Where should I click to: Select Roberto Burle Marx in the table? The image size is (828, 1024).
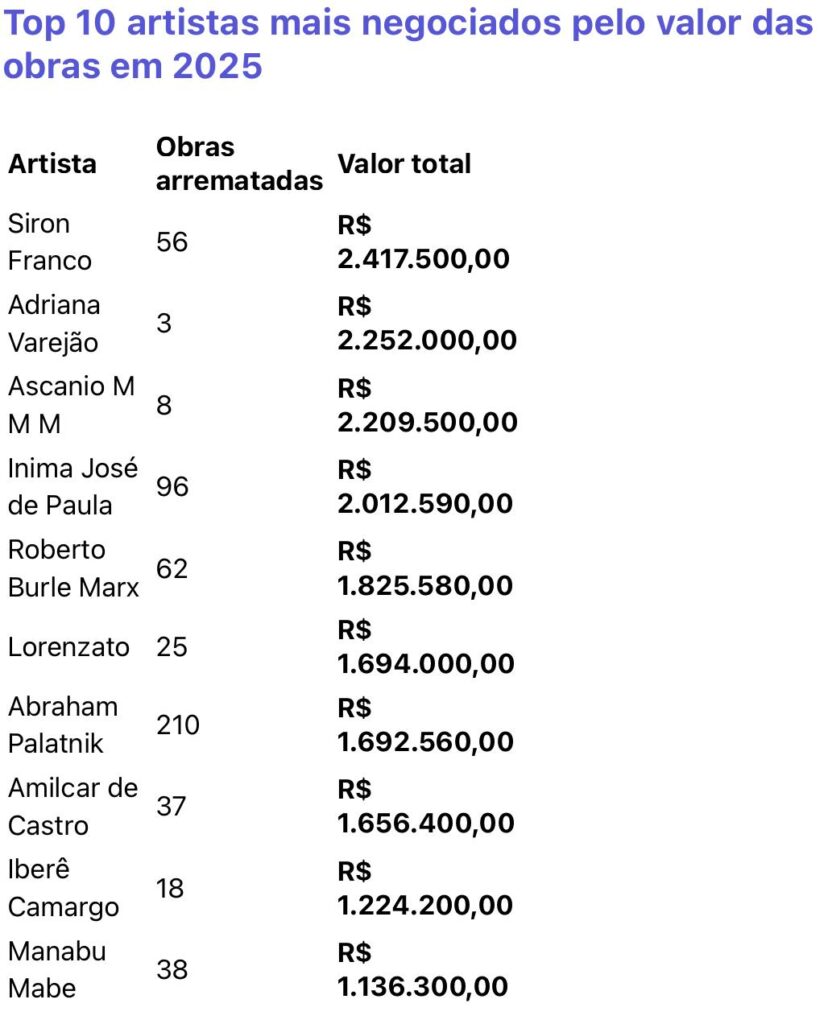73,568
